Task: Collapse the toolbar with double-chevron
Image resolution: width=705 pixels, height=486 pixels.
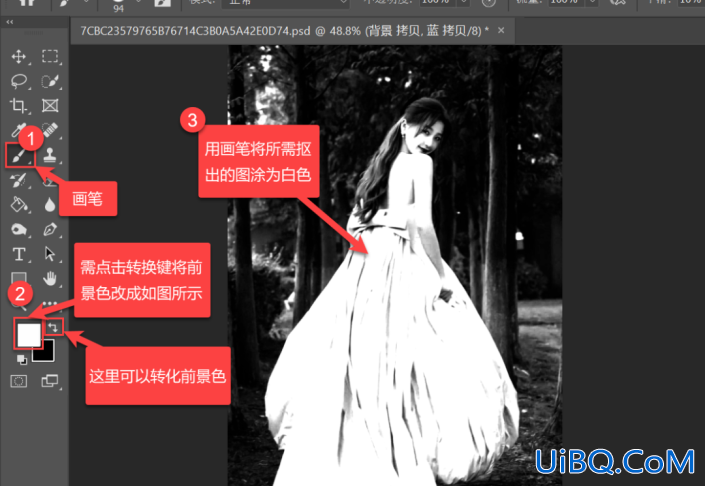Action: click(x=9, y=22)
